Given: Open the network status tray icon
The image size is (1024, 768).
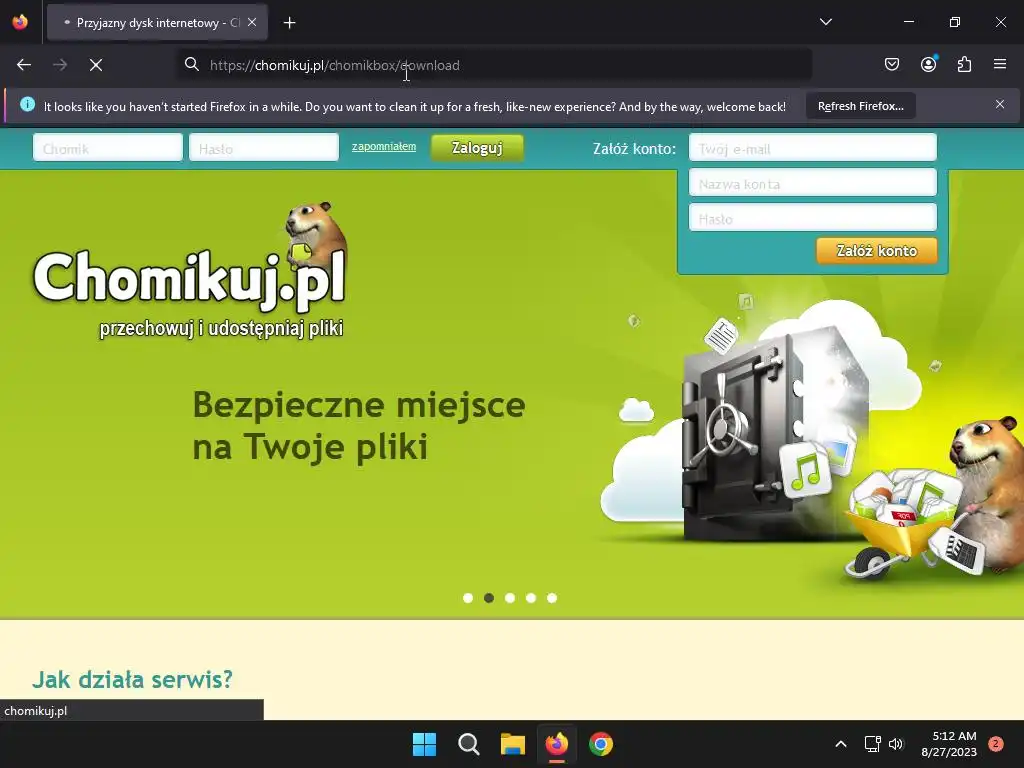Looking at the screenshot, I should pos(872,744).
